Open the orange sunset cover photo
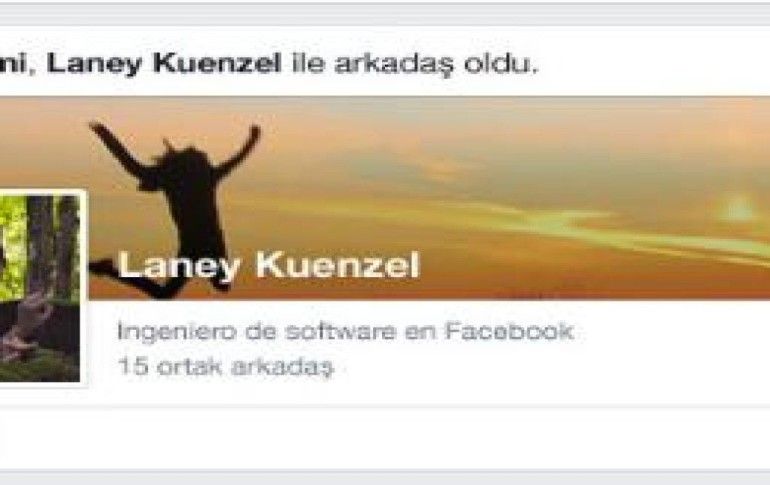The height and width of the screenshot is (485, 770). 427,198
